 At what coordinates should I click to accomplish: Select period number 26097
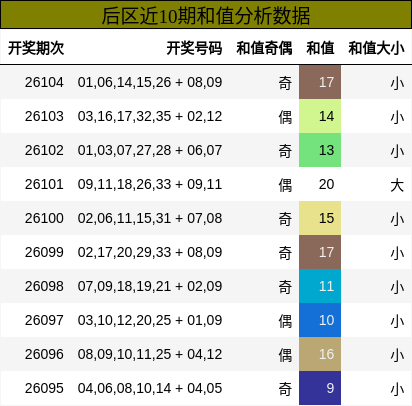click(44, 320)
